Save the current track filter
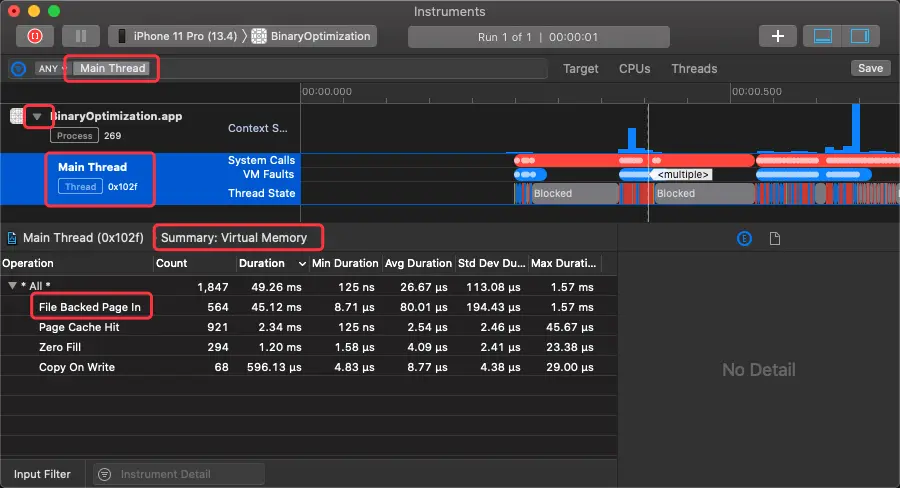 [x=870, y=68]
